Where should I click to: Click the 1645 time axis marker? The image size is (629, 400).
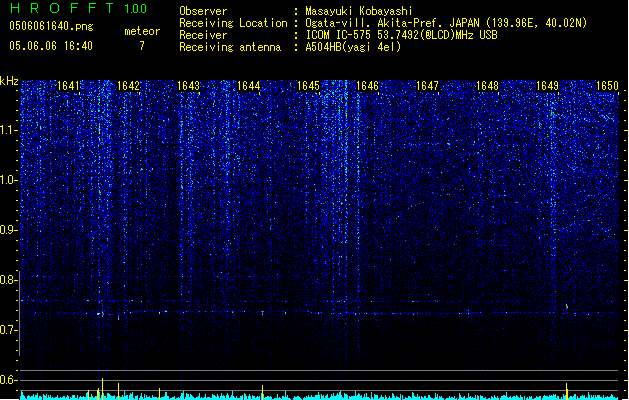coord(308,86)
